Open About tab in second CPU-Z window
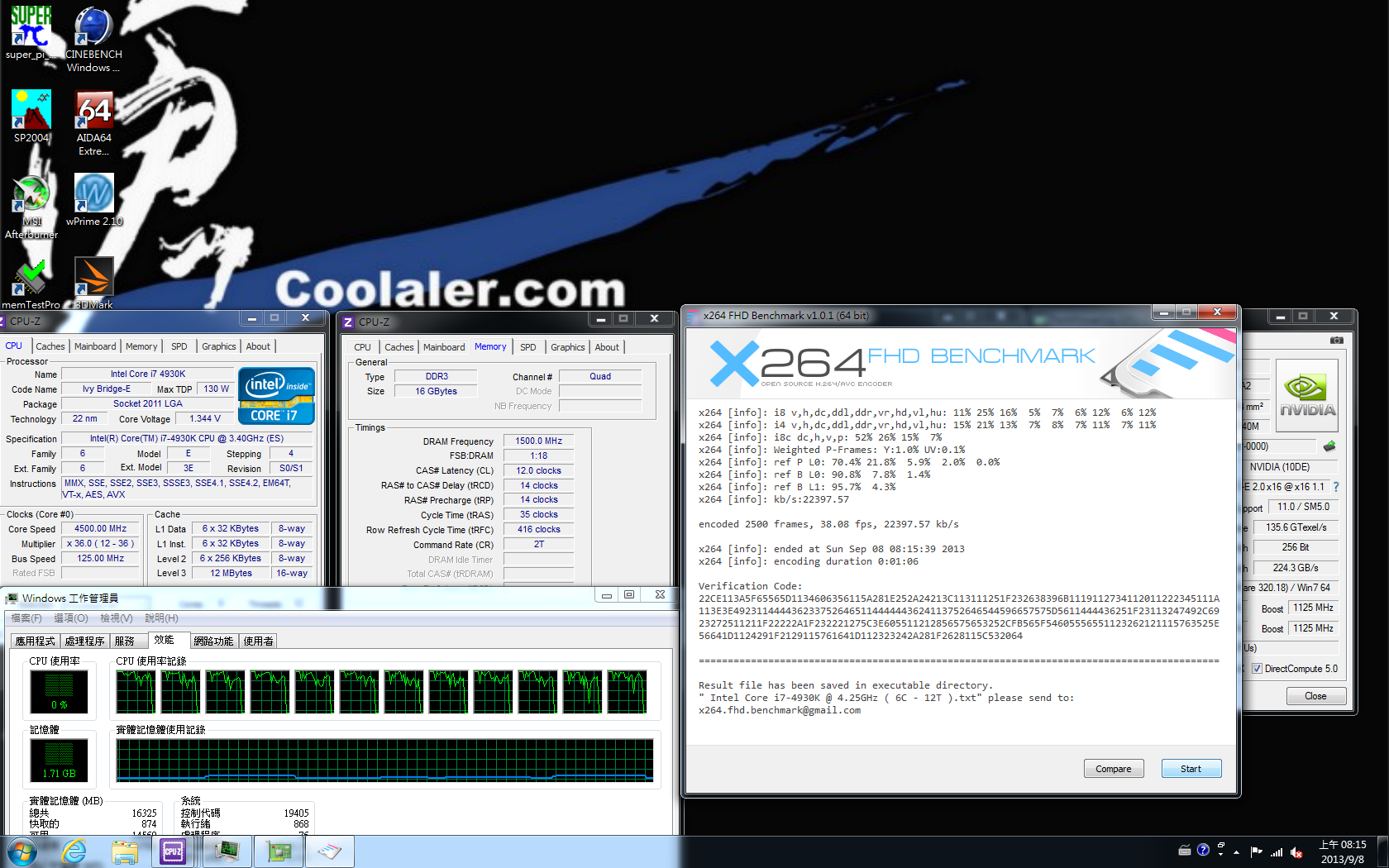1389x868 pixels. click(x=607, y=347)
